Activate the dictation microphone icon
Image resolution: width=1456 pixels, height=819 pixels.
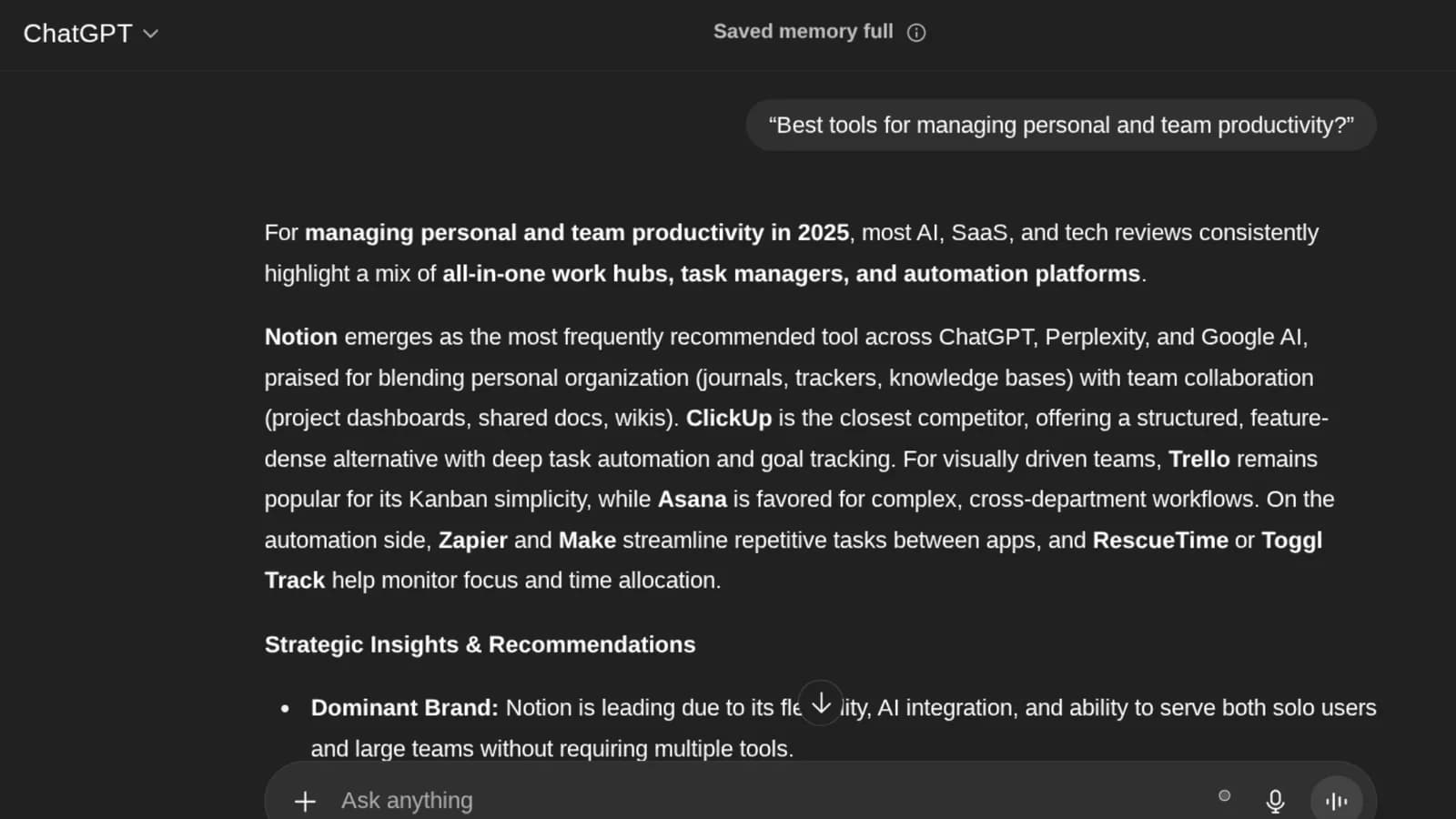(1275, 801)
